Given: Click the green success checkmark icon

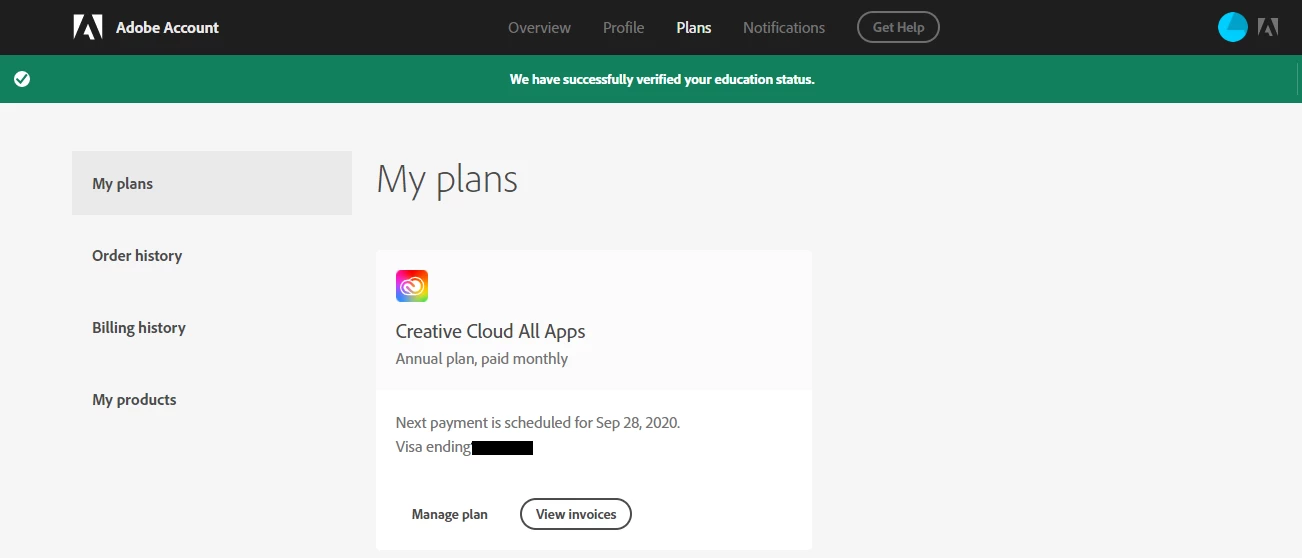Looking at the screenshot, I should (x=22, y=79).
